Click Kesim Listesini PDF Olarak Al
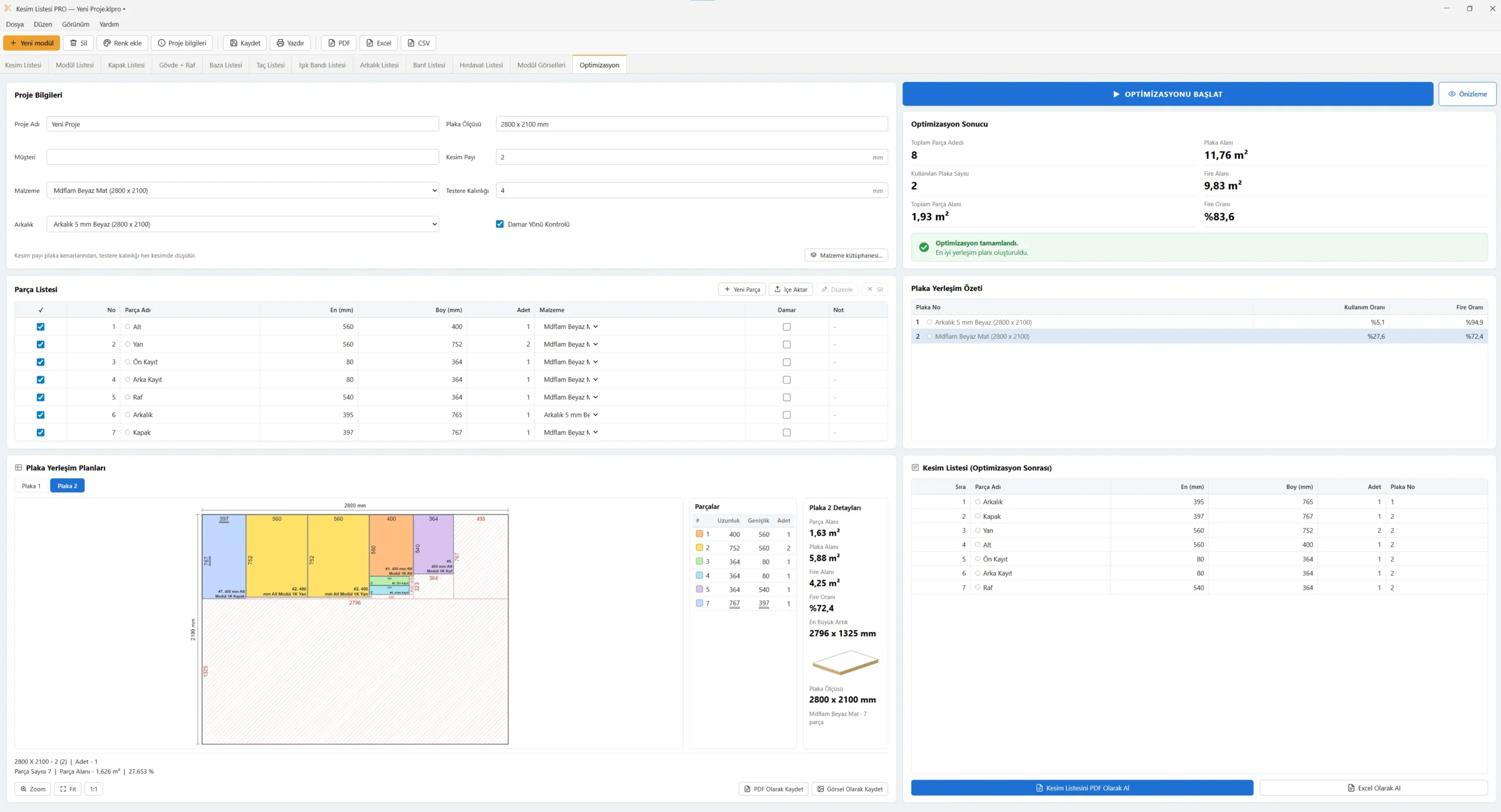The width and height of the screenshot is (1501, 812). [1082, 787]
